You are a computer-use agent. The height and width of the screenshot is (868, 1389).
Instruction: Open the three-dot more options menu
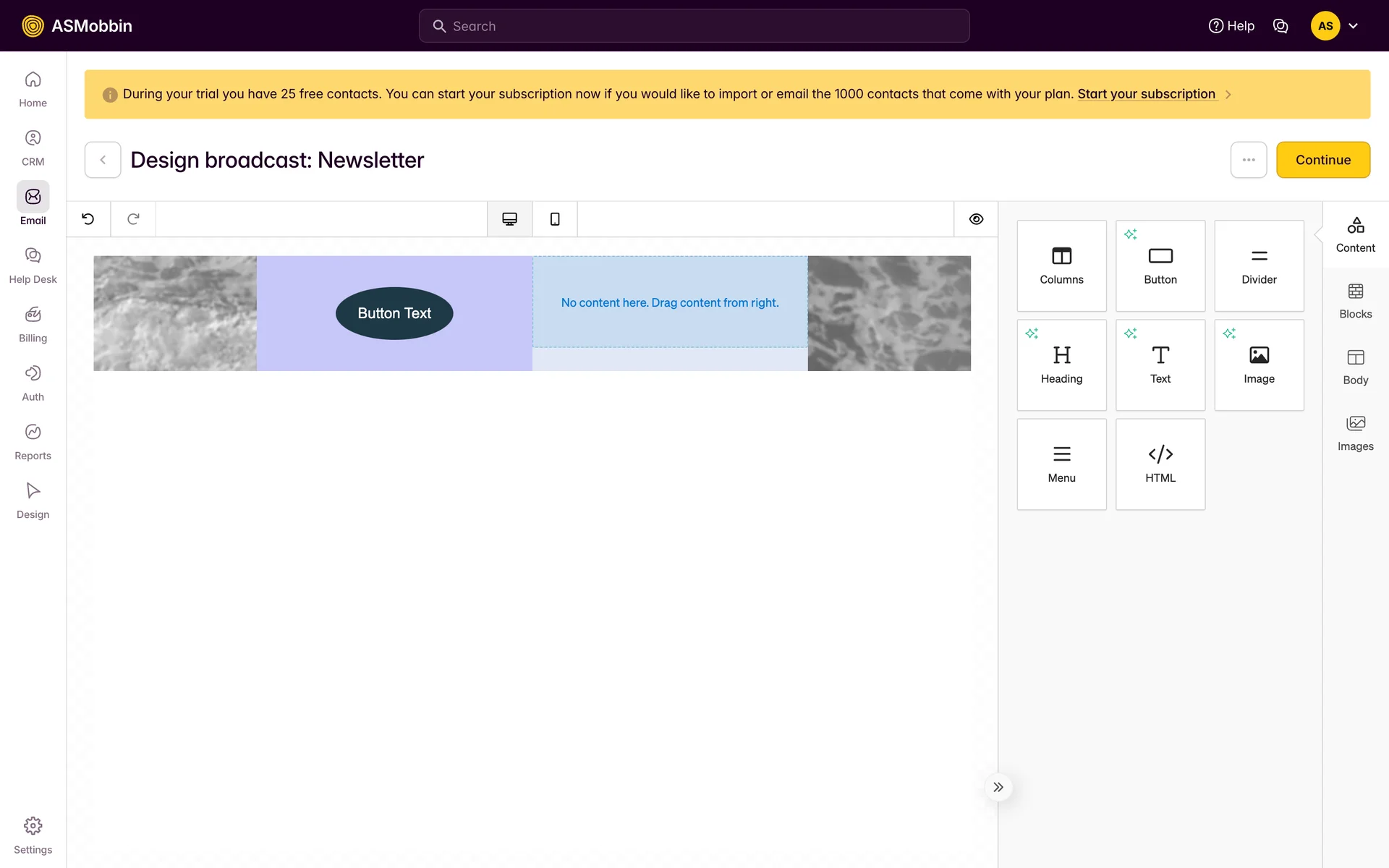1249,160
